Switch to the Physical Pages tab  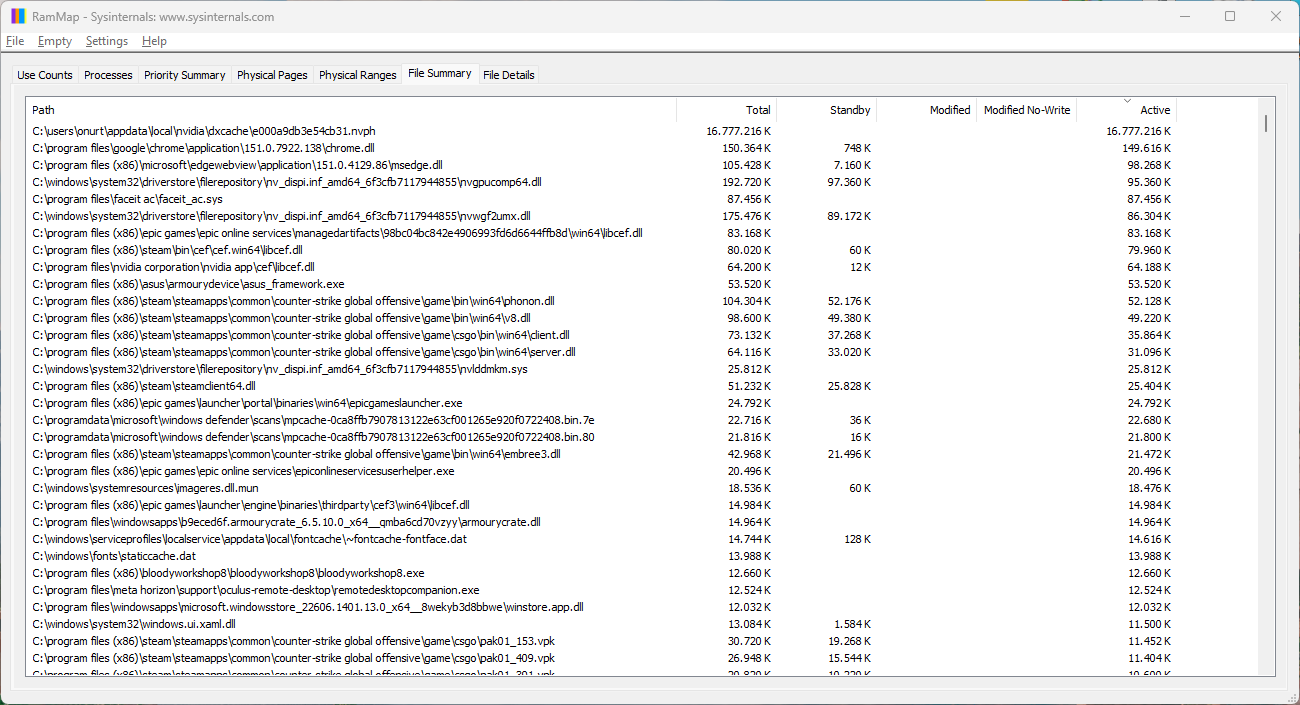272,75
